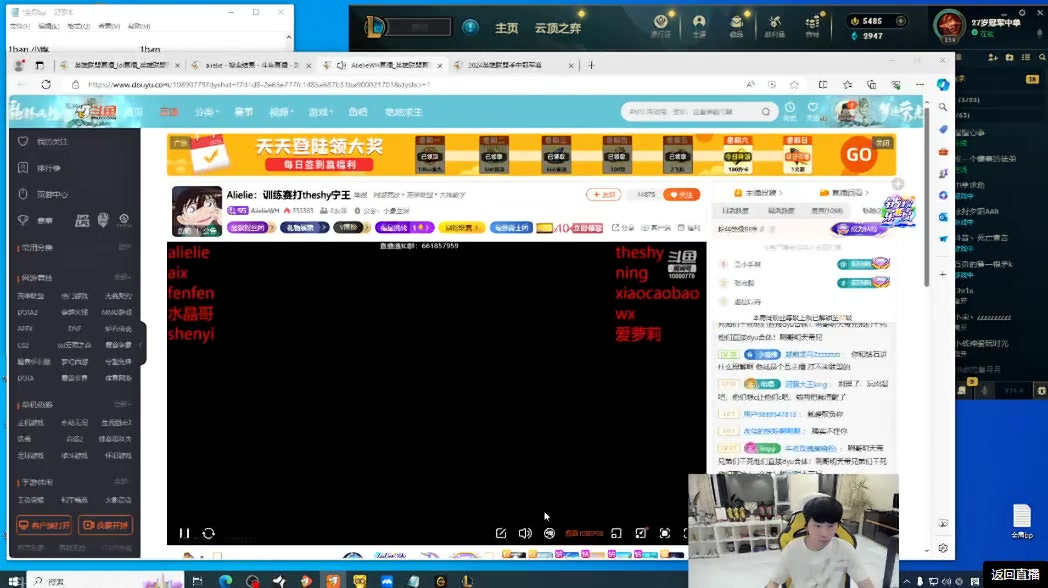Open the danmaku edit icon in player
This screenshot has width=1048, height=588.
pyautogui.click(x=501, y=533)
